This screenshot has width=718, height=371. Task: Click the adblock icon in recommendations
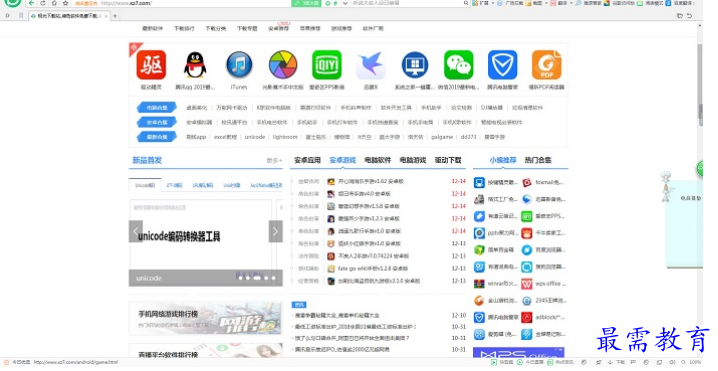pyautogui.click(x=527, y=317)
